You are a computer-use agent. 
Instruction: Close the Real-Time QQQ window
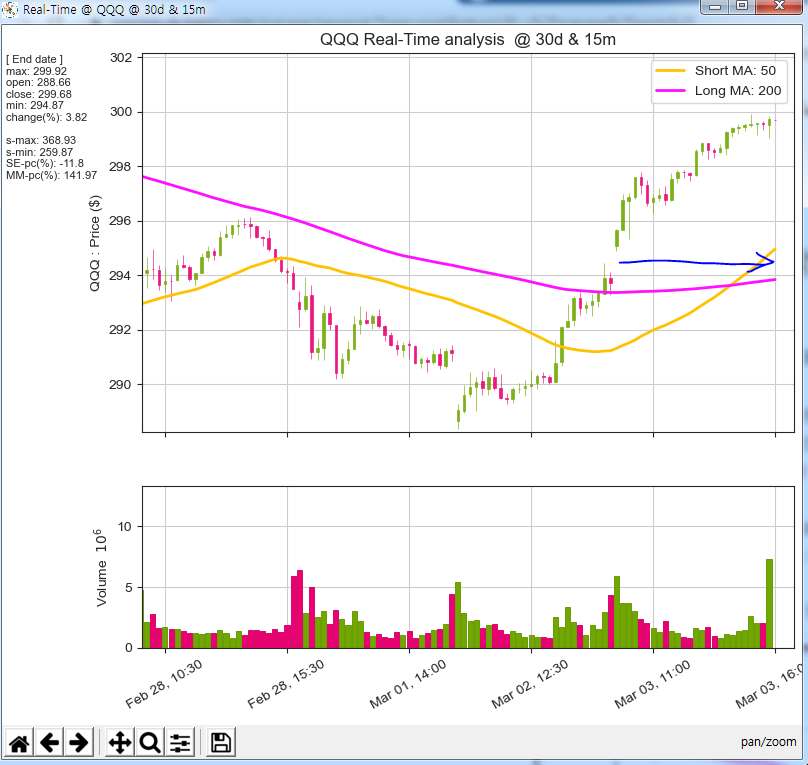coord(780,7)
